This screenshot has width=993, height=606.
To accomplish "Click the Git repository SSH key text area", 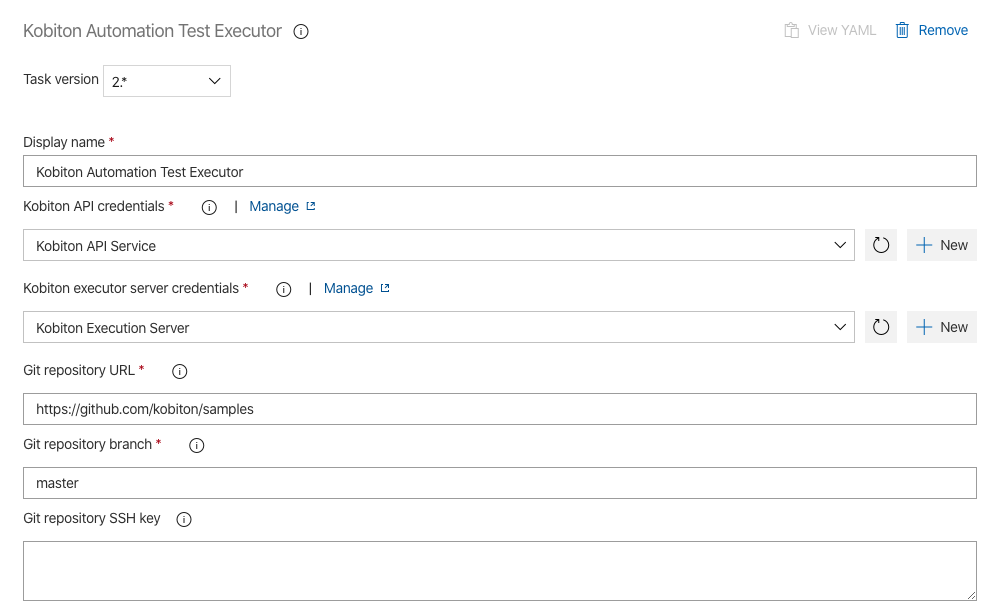I will click(500, 571).
